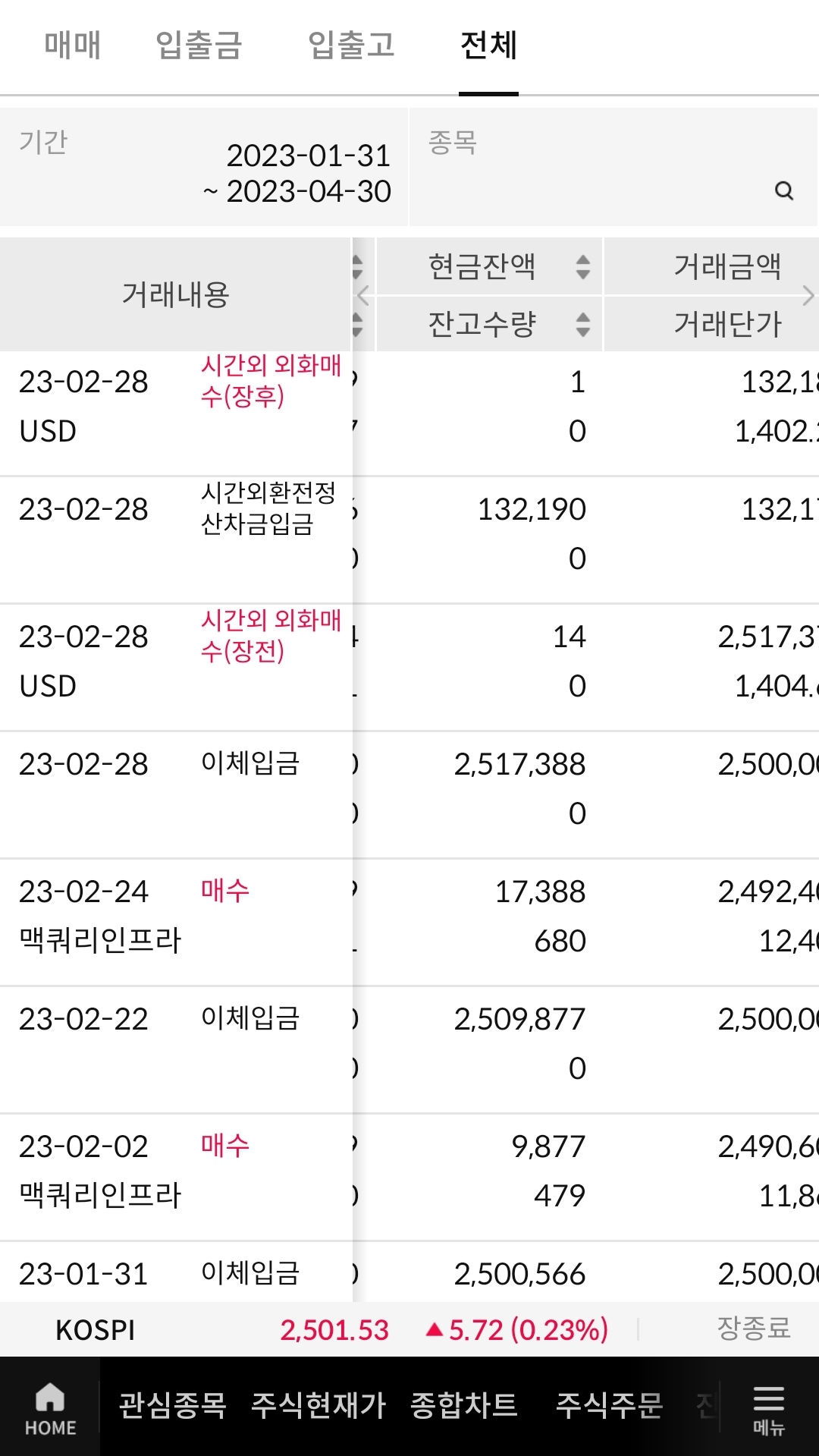
Task: Open the hamburger 메뉴 icon
Action: [x=768, y=1407]
